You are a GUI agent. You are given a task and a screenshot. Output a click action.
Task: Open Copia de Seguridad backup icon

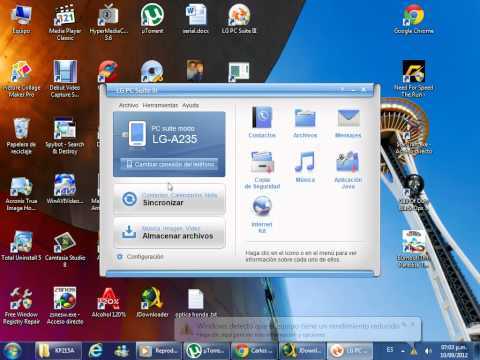pyautogui.click(x=262, y=170)
